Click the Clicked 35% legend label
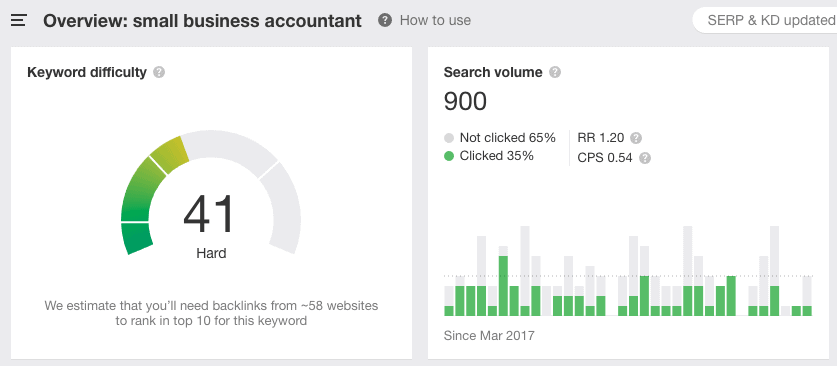The width and height of the screenshot is (837, 366). tap(496, 156)
